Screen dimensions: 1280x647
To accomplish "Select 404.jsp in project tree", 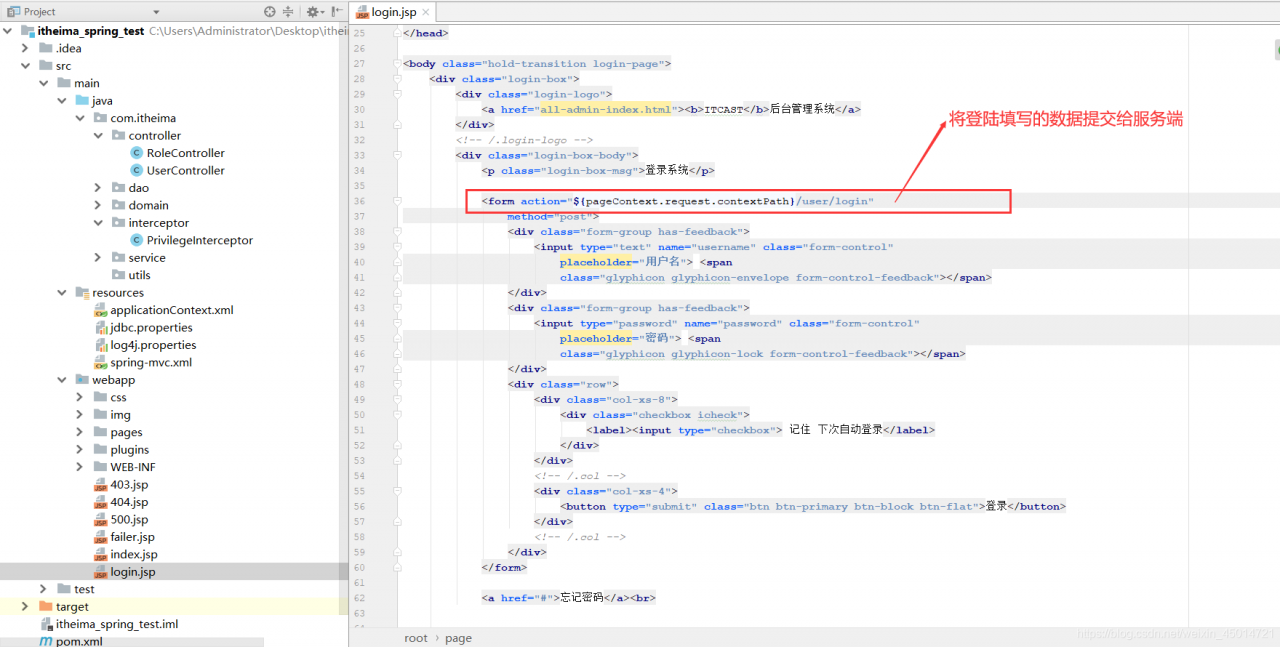I will [x=121, y=502].
